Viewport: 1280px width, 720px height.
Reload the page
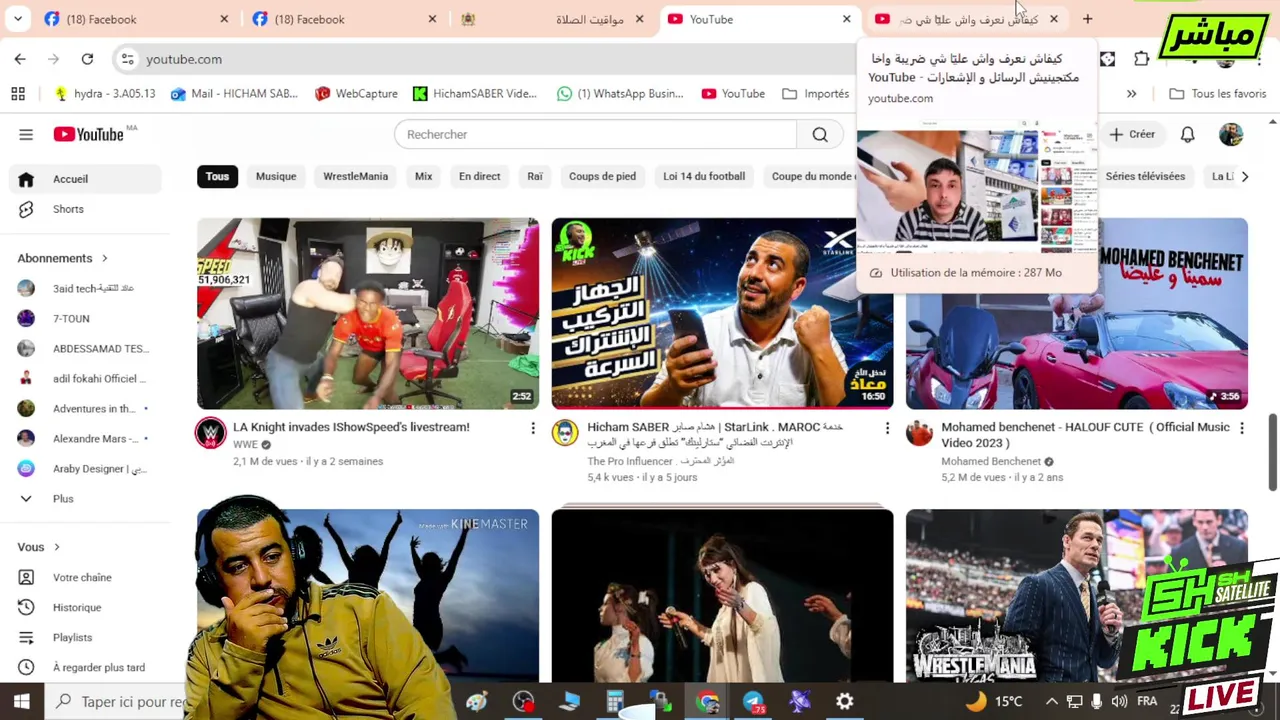click(87, 59)
